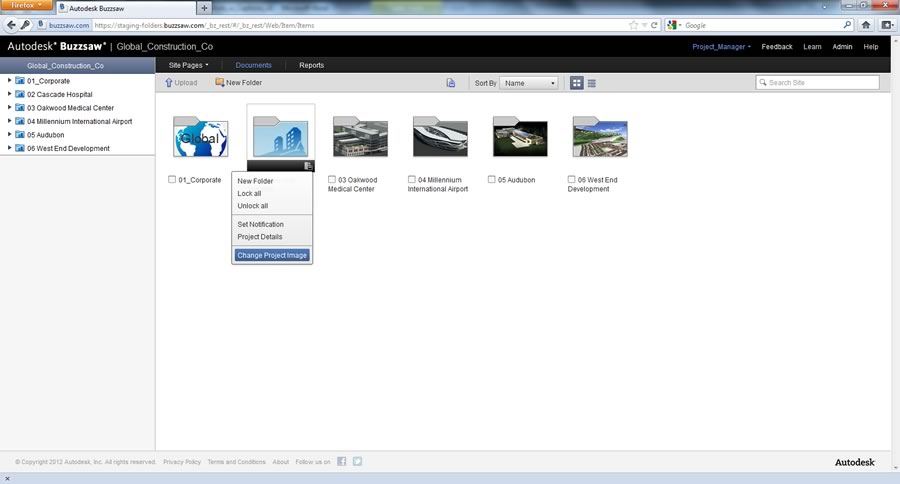Click the bookmark star in address bar
Screen dimensions: 900x484
633,25
